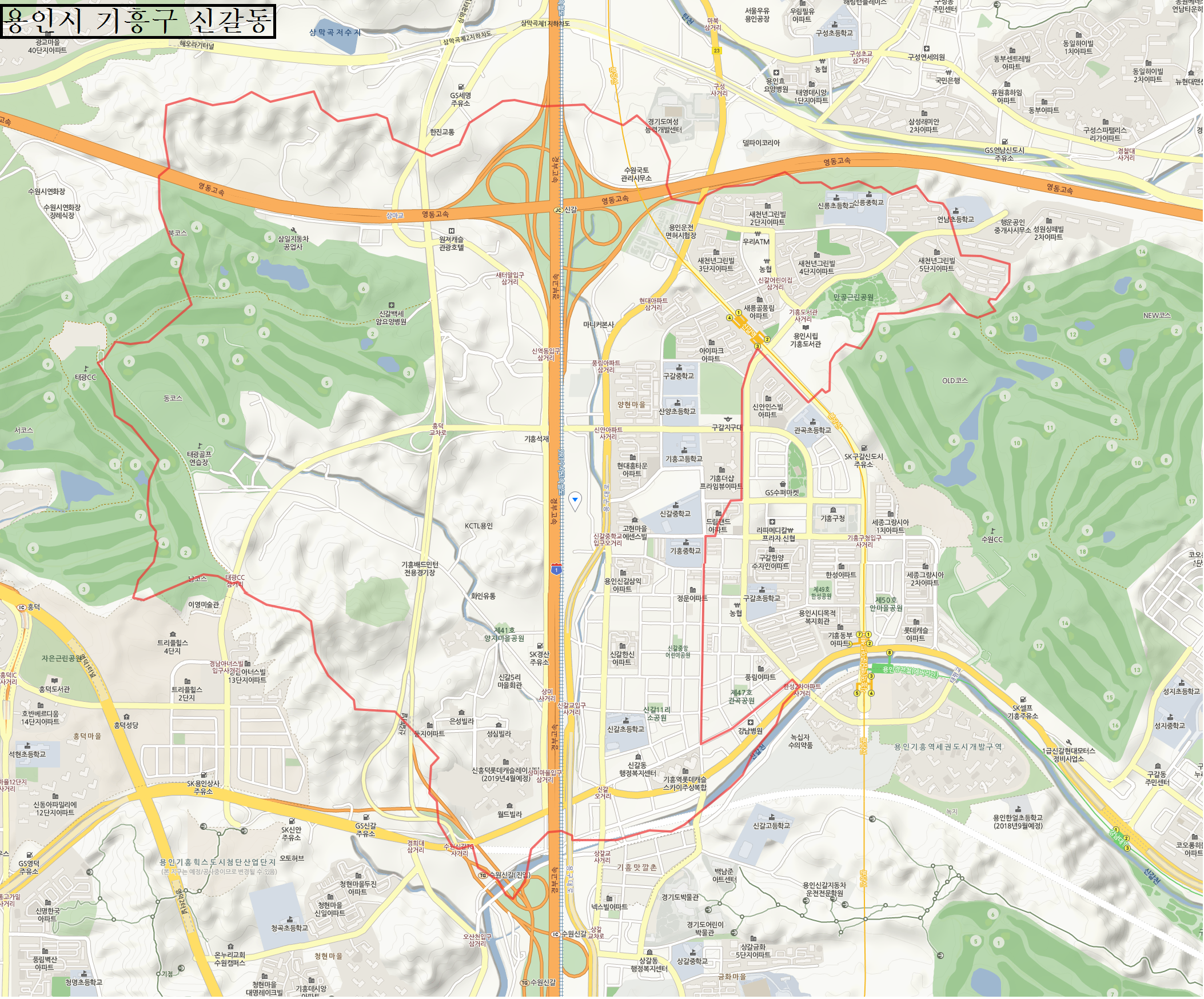Select the GS신갈 주유소 gas station icon

366,818
